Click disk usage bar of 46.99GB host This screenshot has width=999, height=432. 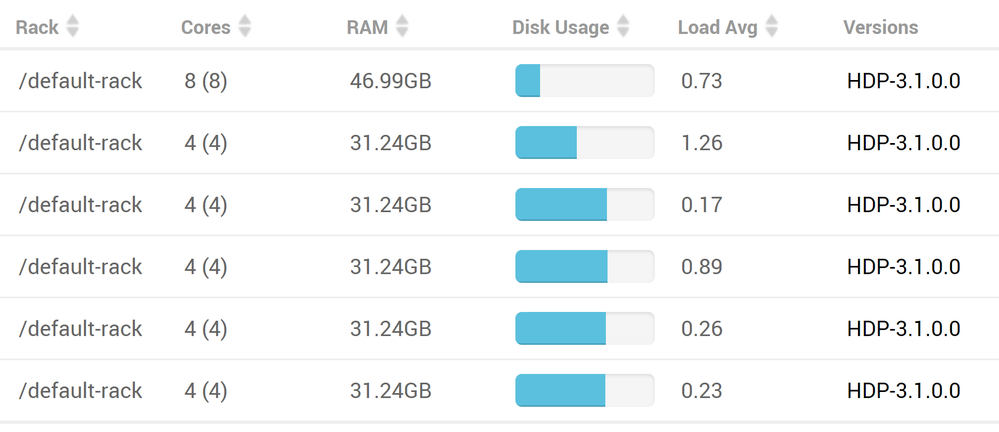click(584, 81)
